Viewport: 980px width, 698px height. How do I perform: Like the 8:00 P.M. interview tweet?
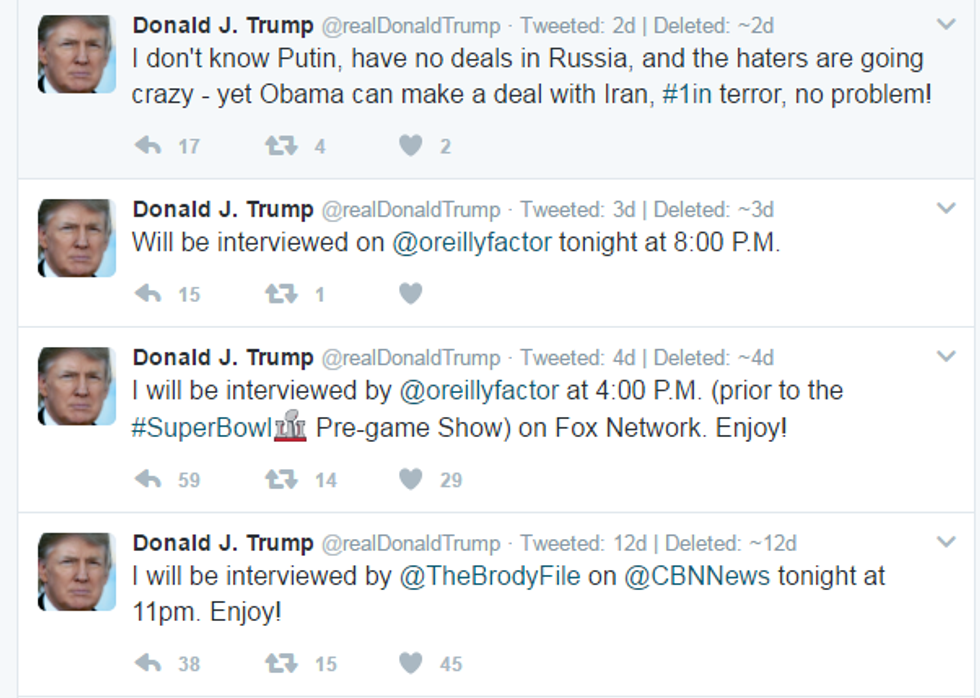click(411, 294)
